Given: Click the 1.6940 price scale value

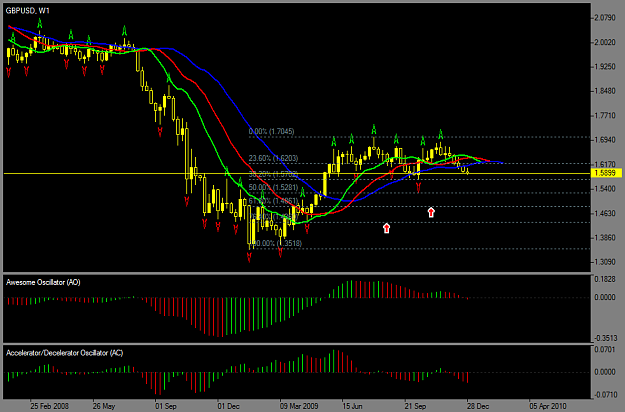Looking at the screenshot, I should tap(605, 140).
